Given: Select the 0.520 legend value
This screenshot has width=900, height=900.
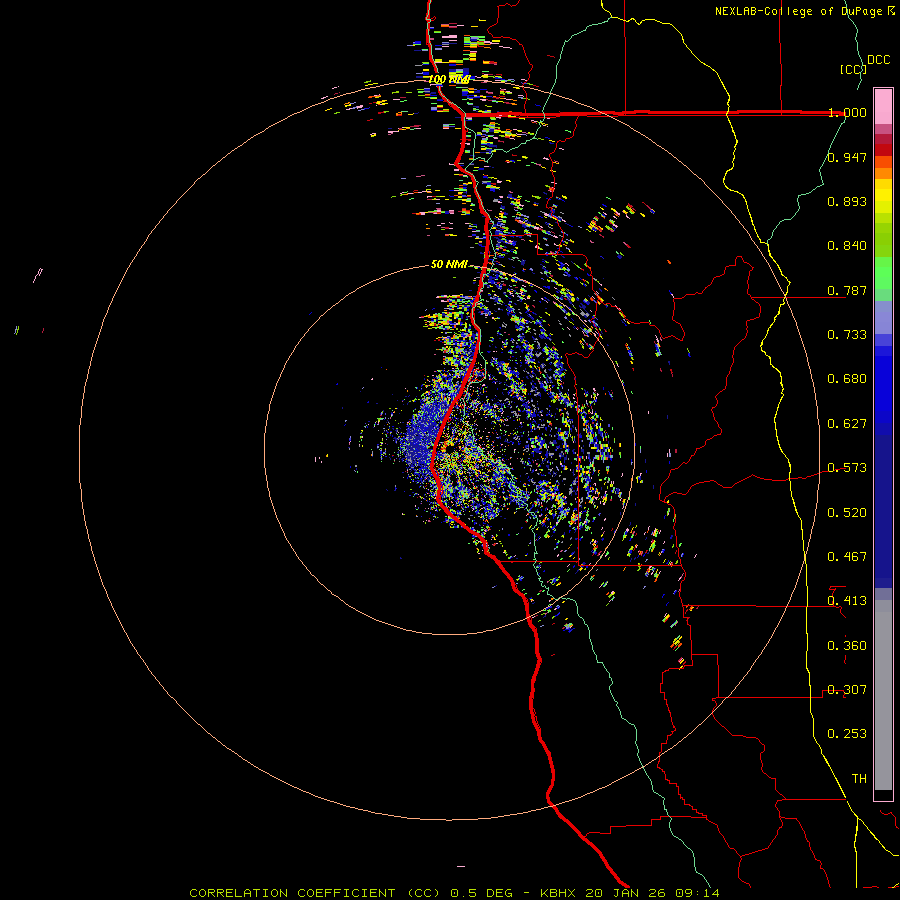Looking at the screenshot, I should pyautogui.click(x=847, y=513).
